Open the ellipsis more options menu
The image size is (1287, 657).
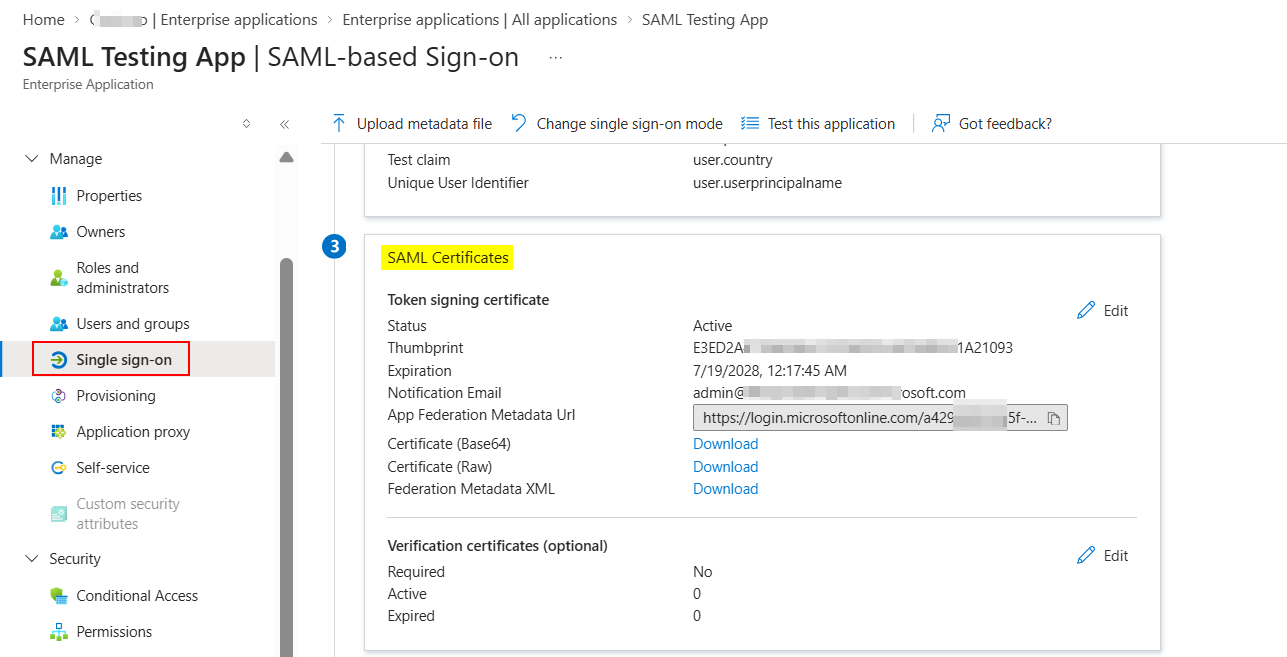click(x=556, y=58)
